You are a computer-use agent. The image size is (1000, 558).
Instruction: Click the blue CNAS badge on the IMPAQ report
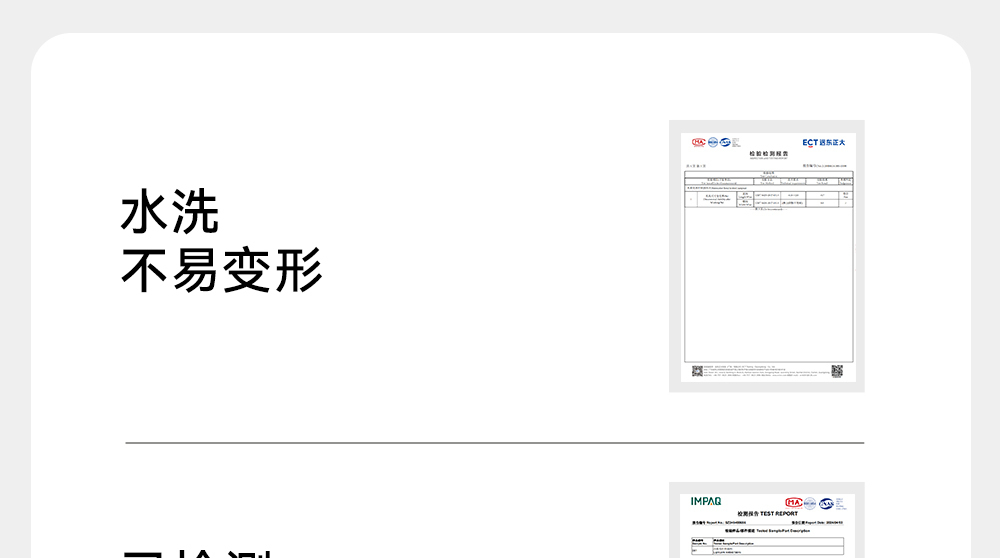coord(826,503)
